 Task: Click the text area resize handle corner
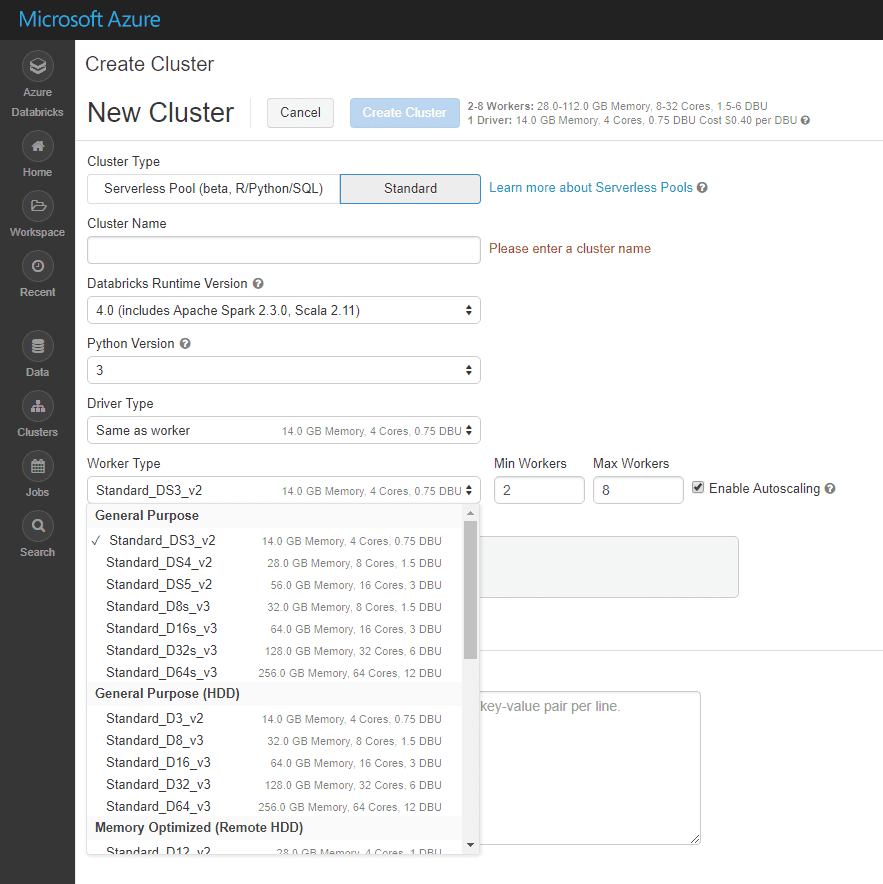695,839
